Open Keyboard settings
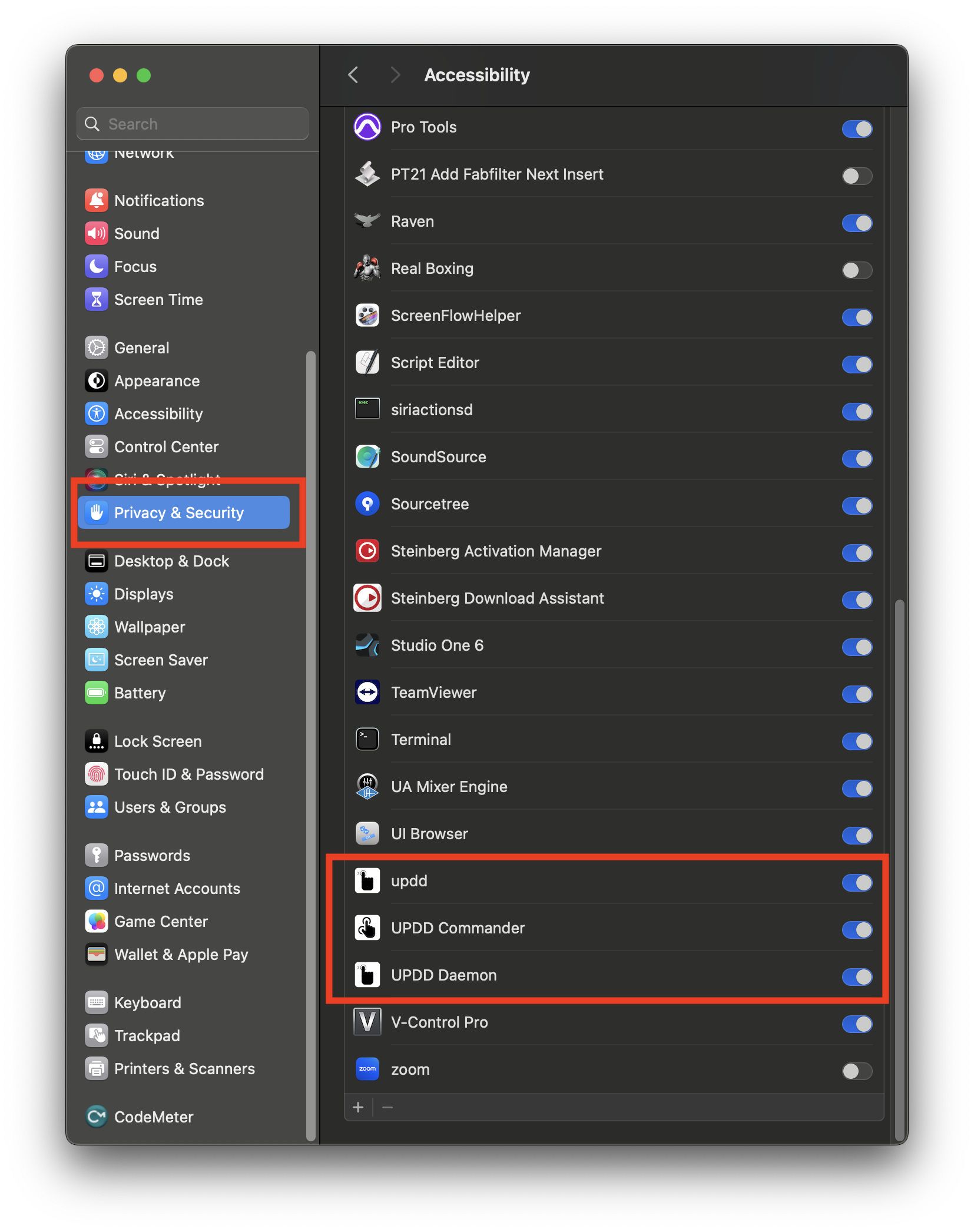 184,1002
